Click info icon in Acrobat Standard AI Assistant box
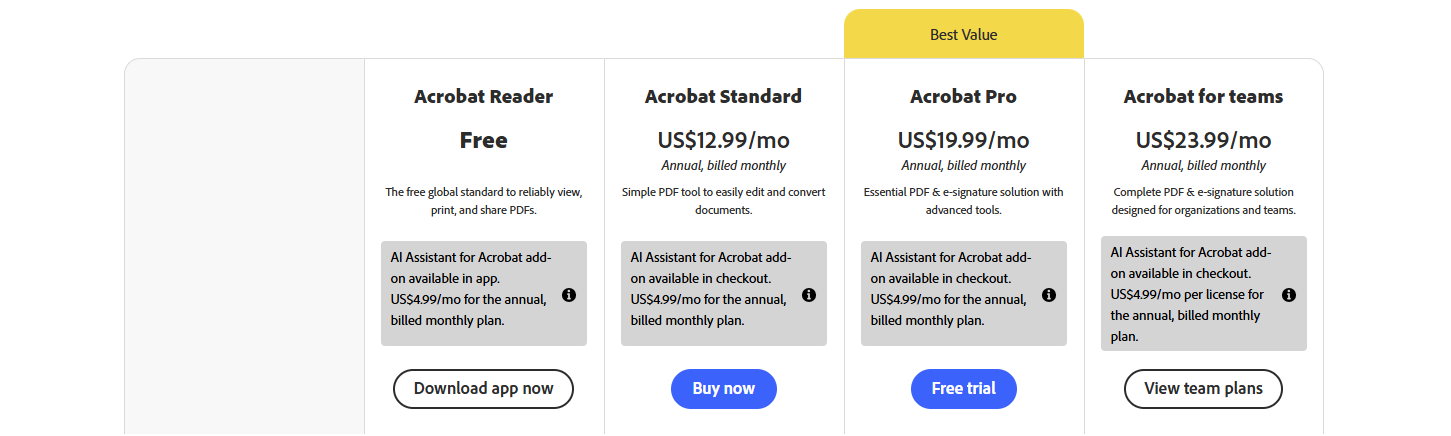1451x436 pixels. (809, 295)
